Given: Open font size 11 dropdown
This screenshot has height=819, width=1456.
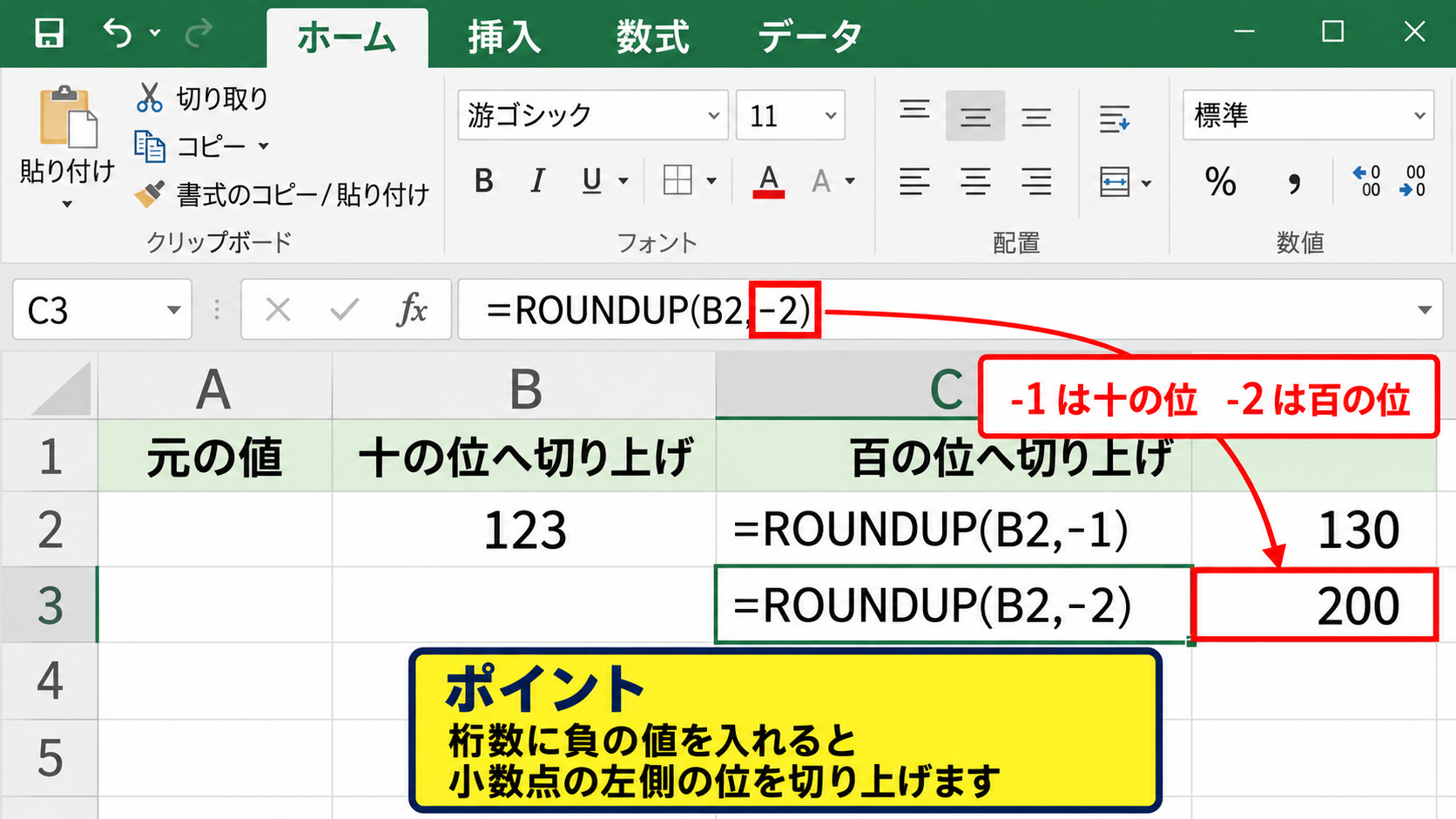Looking at the screenshot, I should (x=831, y=116).
